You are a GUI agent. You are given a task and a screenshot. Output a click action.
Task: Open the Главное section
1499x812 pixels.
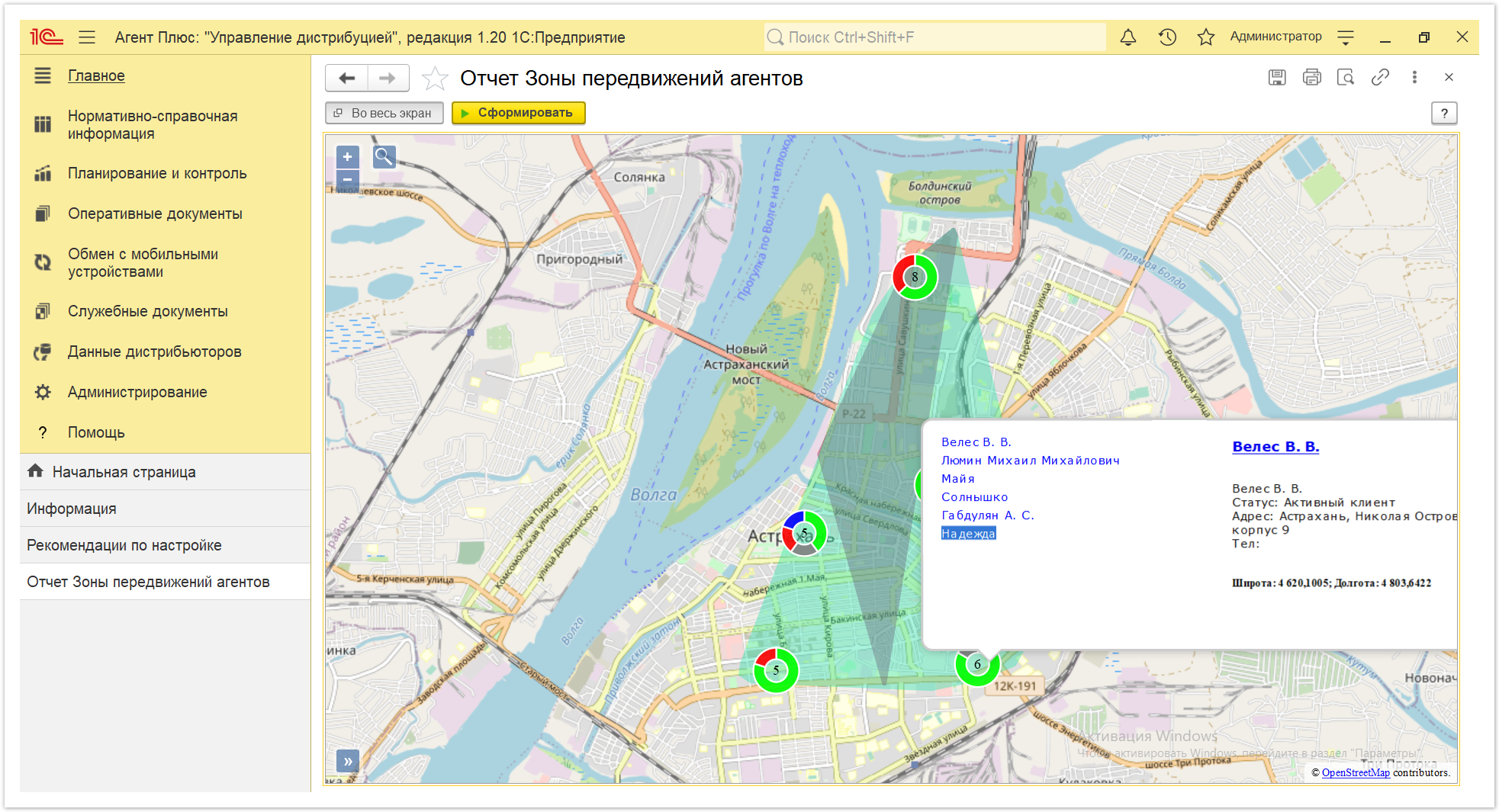point(96,75)
